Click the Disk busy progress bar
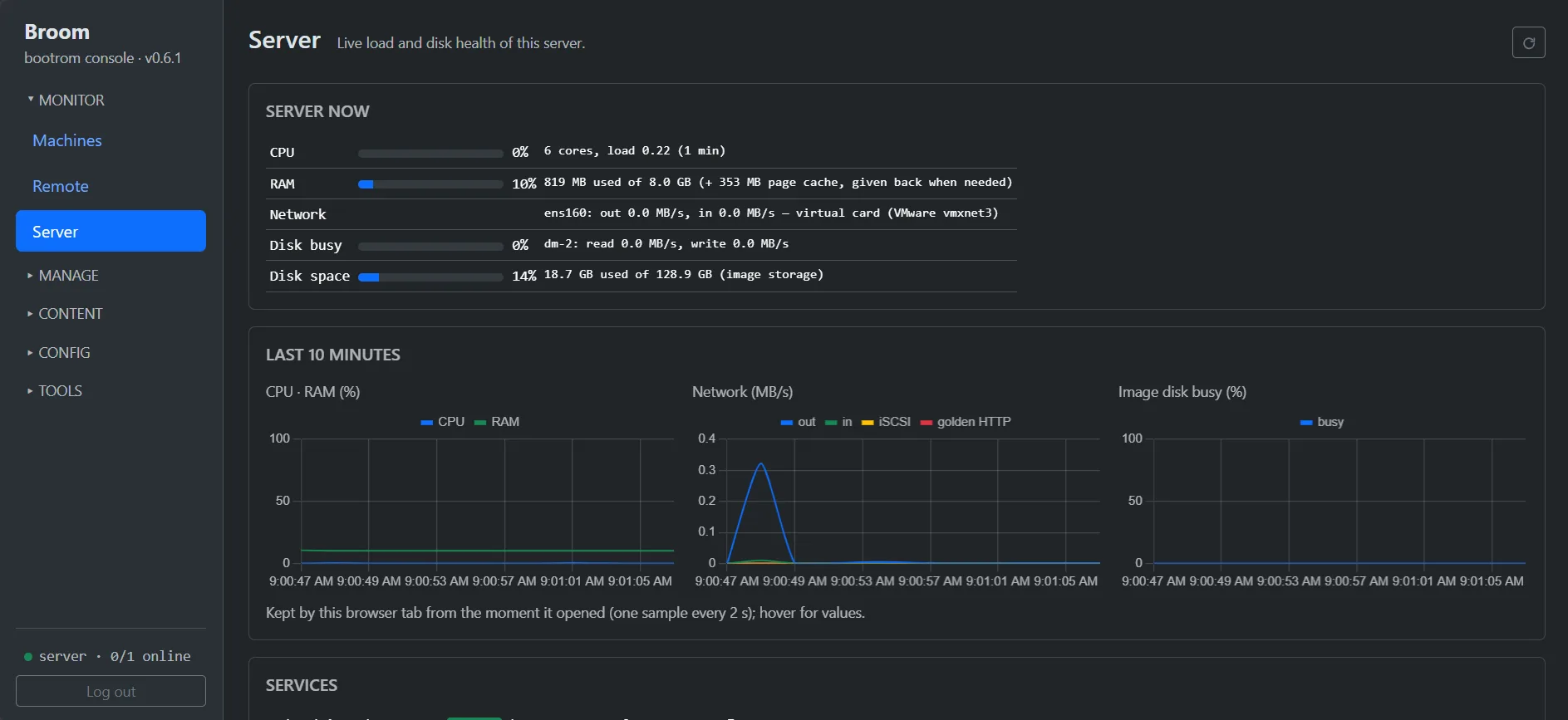 tap(430, 247)
